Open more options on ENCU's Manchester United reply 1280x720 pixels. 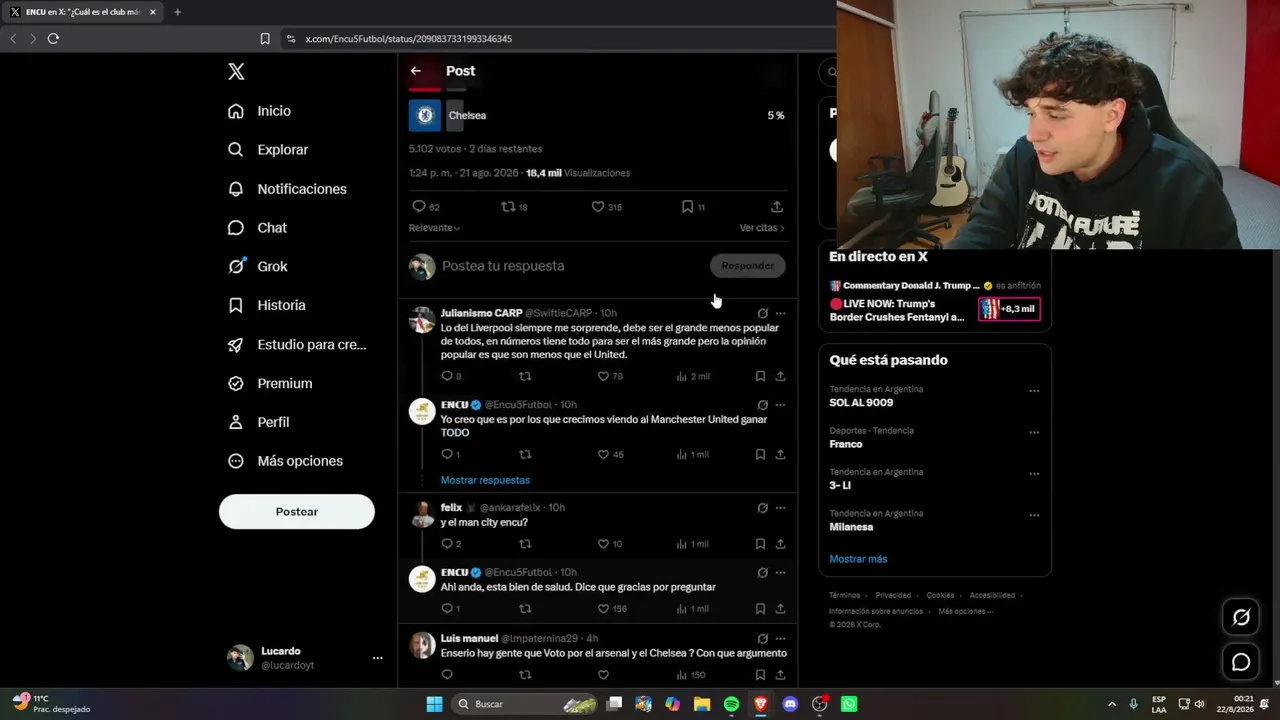[781, 405]
